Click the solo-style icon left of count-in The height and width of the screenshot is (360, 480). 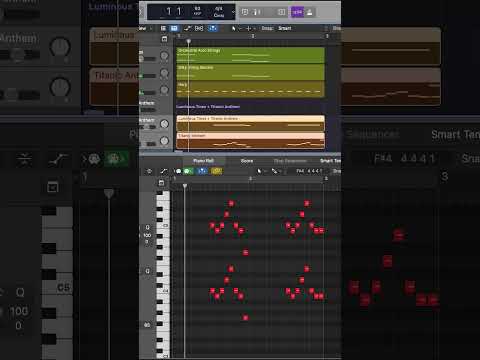click(282, 12)
